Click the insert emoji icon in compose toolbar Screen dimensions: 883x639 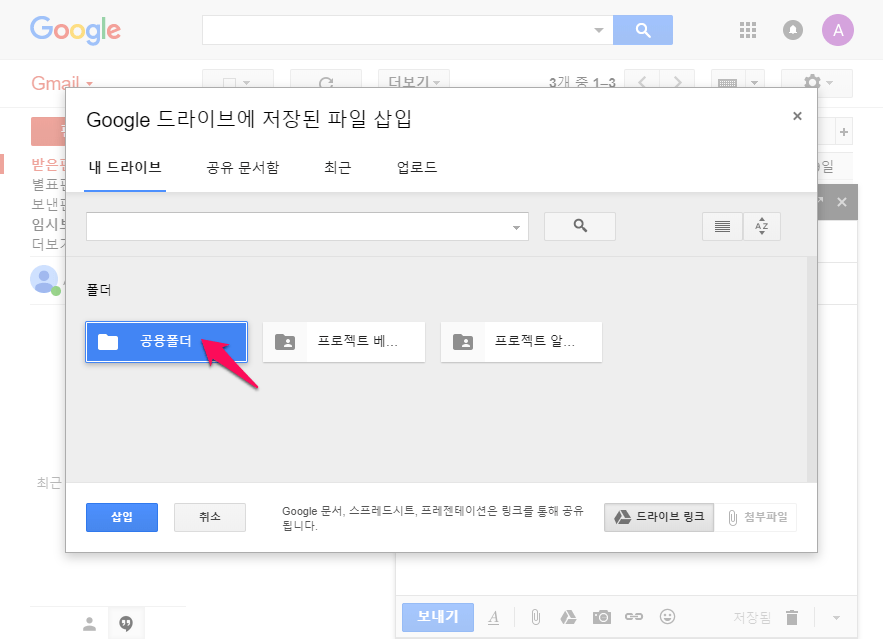[x=667, y=617]
